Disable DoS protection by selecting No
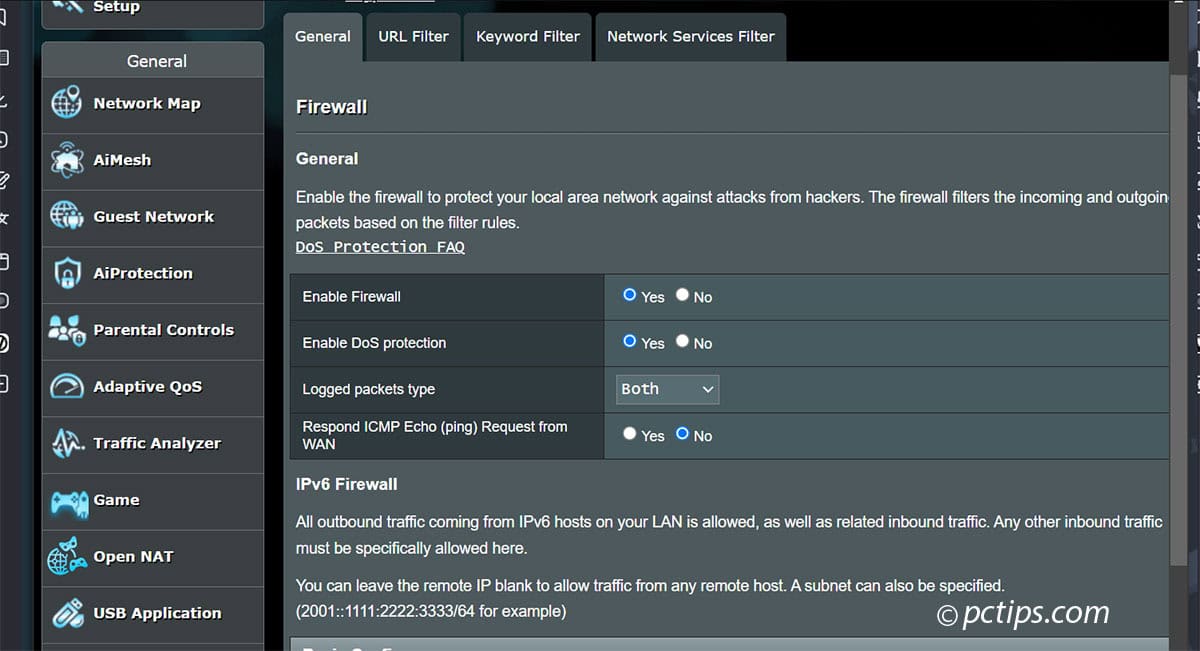This screenshot has height=651, width=1200. (681, 342)
